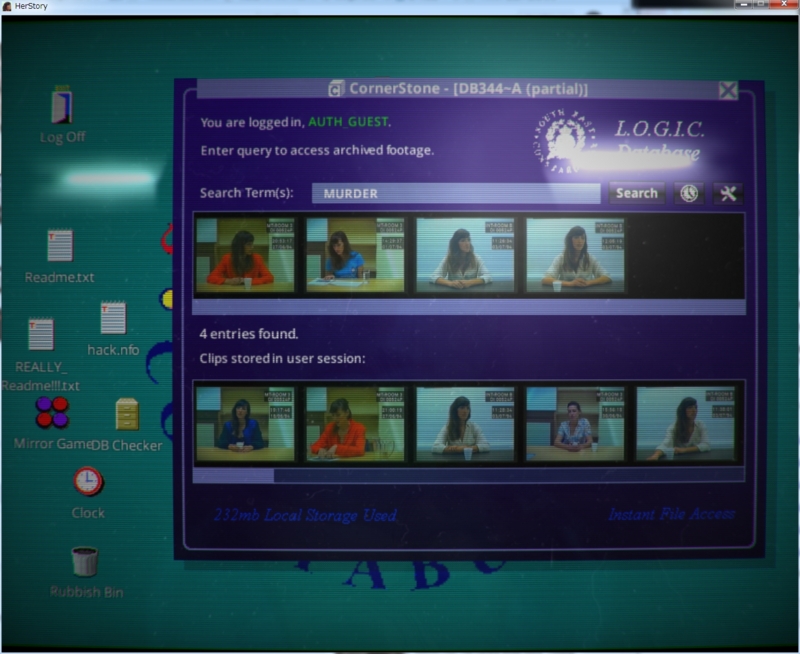Open stored session clip with patterned blouse
800x654 pixels.
[576, 424]
